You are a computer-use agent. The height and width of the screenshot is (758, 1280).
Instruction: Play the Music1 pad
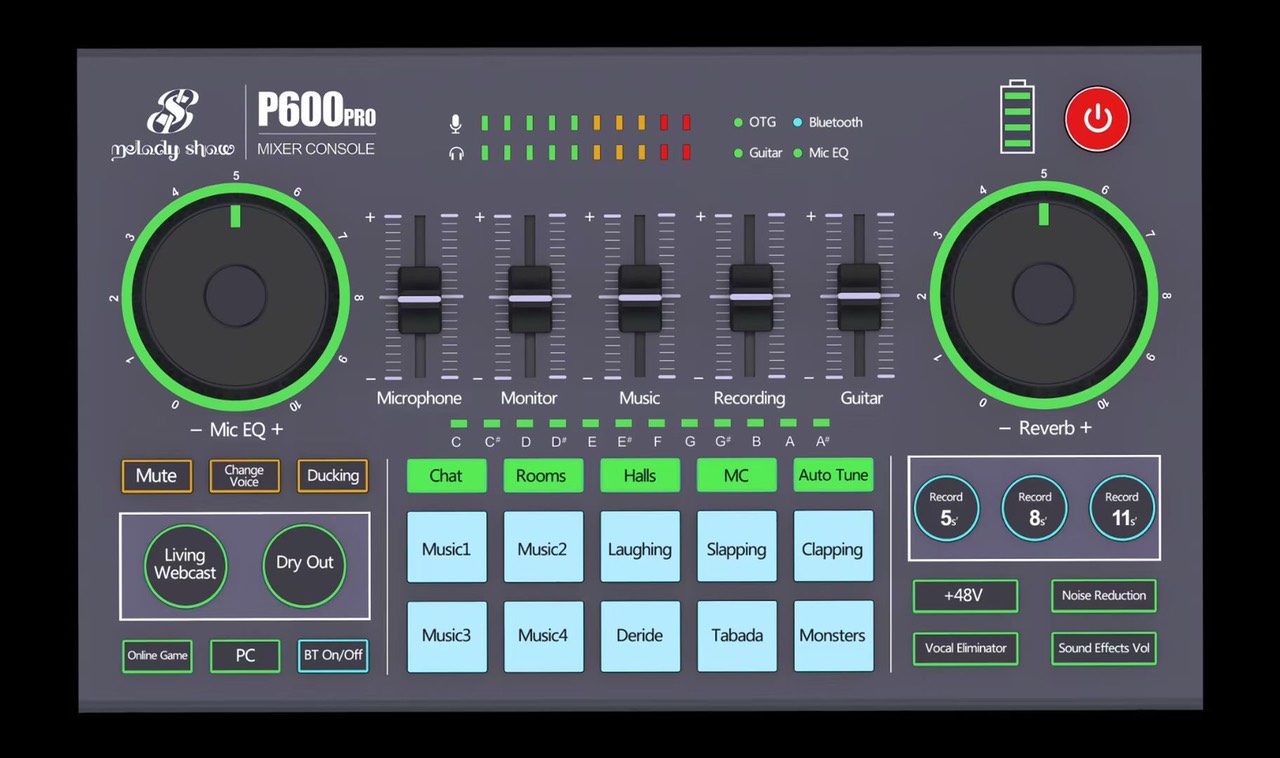tap(447, 547)
